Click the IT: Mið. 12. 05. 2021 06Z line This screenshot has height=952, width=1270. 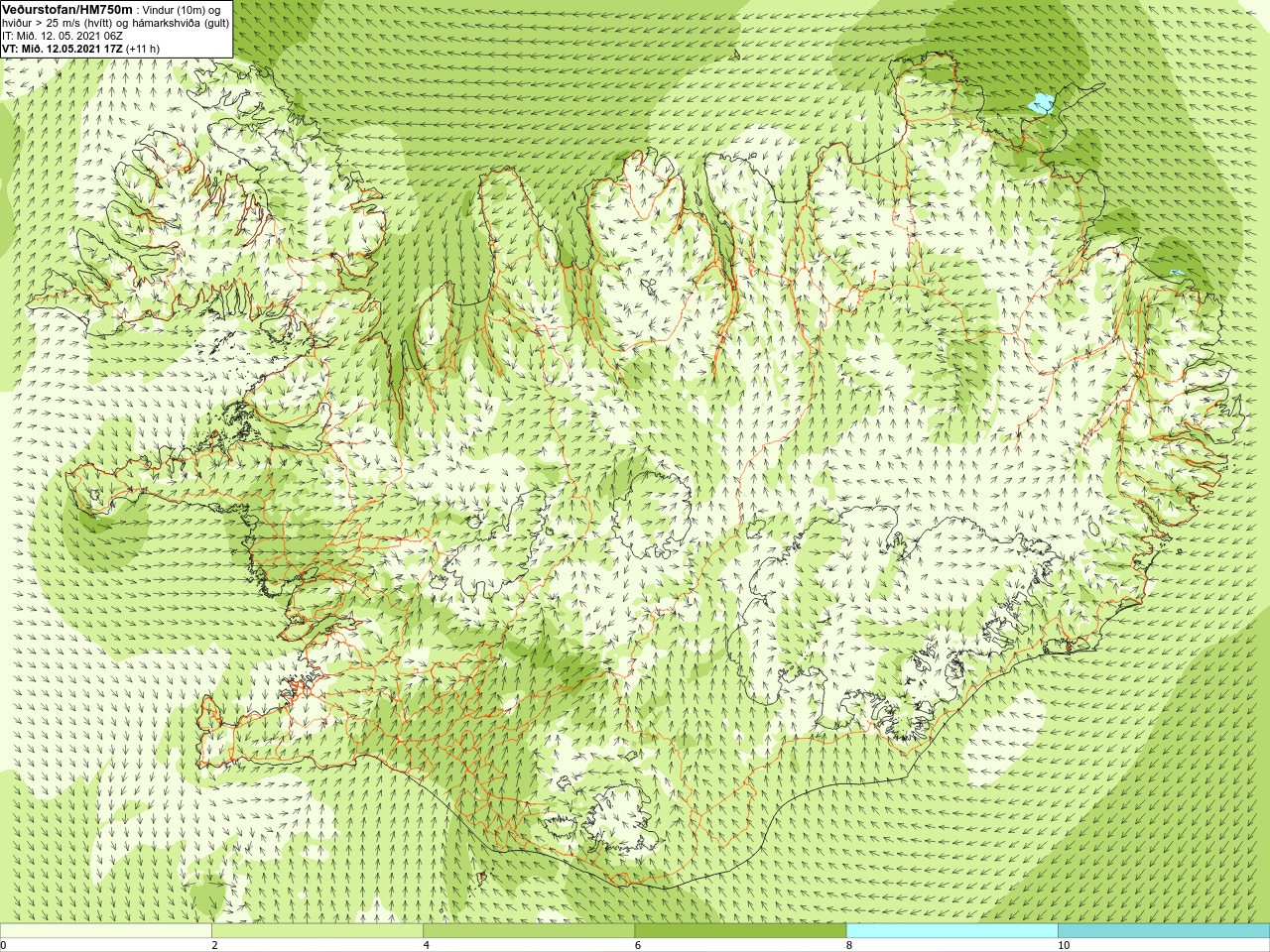[63, 36]
